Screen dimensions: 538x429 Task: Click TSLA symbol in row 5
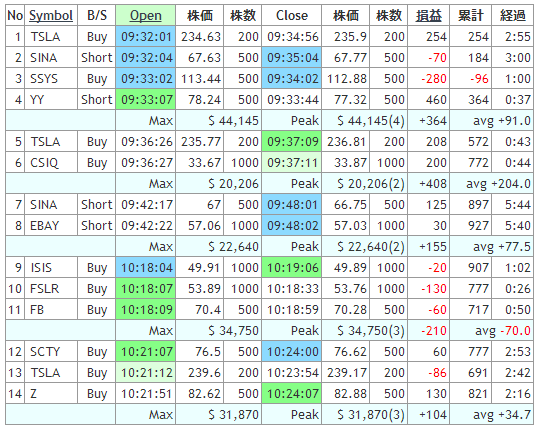click(x=45, y=142)
